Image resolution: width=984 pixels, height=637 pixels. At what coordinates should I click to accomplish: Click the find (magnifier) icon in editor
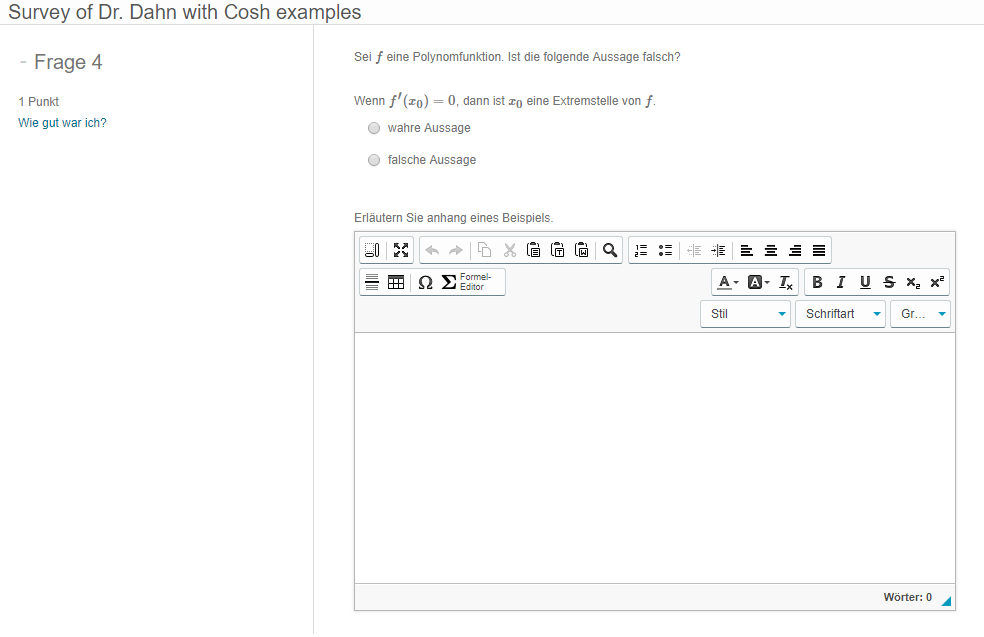pyautogui.click(x=609, y=250)
